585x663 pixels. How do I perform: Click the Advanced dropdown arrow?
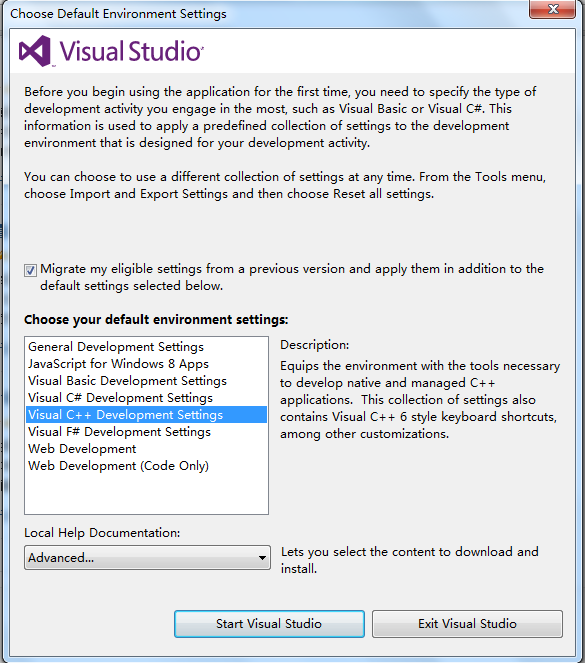(x=262, y=558)
